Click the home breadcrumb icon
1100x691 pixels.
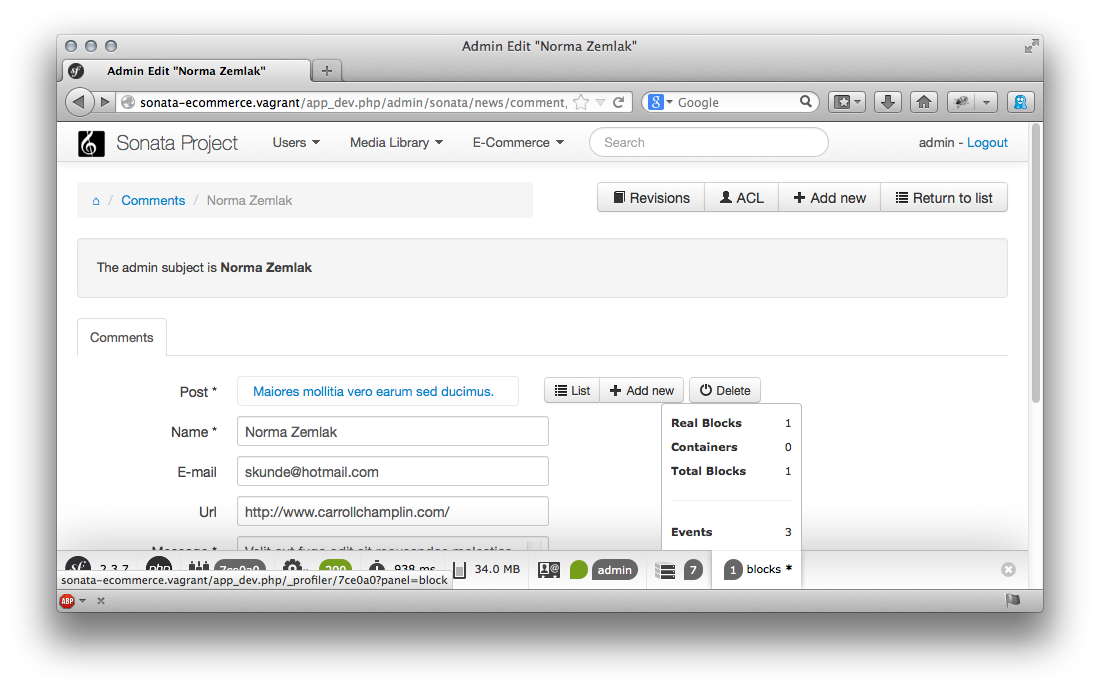[x=96, y=201]
